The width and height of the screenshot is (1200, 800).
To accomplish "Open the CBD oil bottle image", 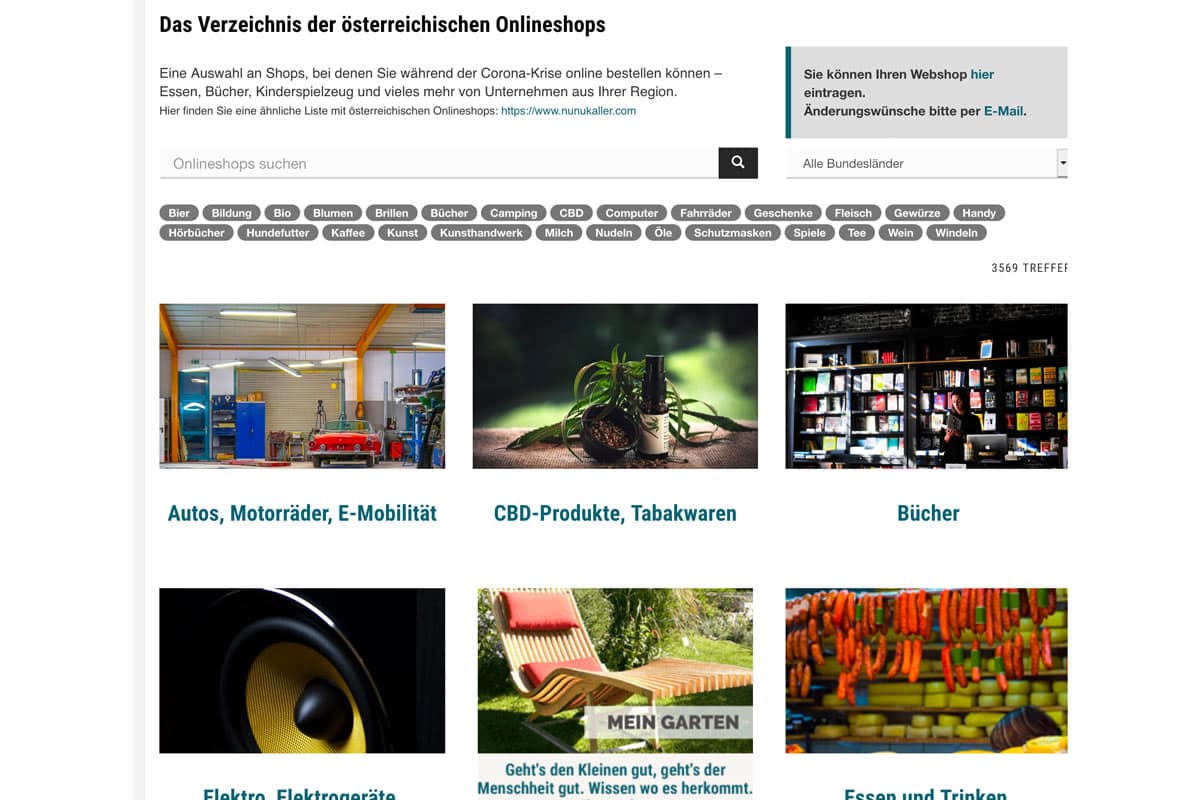I will pos(615,386).
